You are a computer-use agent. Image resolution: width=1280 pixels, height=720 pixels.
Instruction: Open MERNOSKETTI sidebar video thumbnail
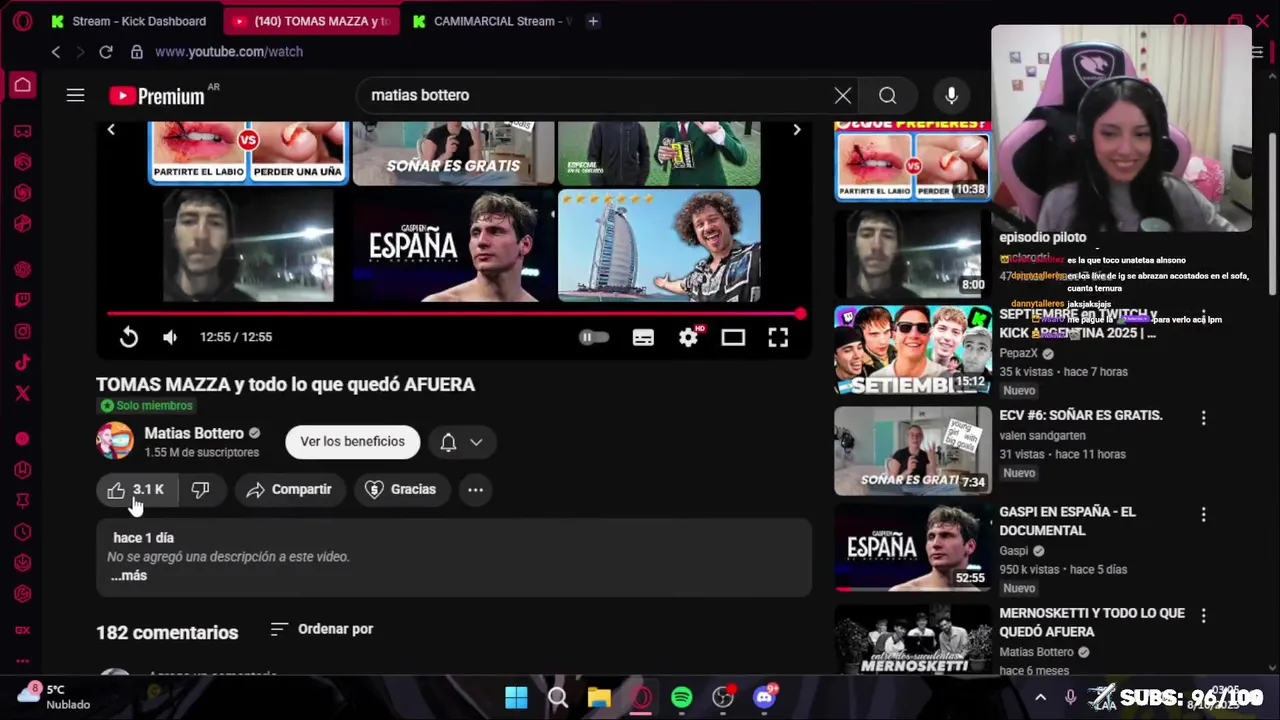[x=913, y=640]
